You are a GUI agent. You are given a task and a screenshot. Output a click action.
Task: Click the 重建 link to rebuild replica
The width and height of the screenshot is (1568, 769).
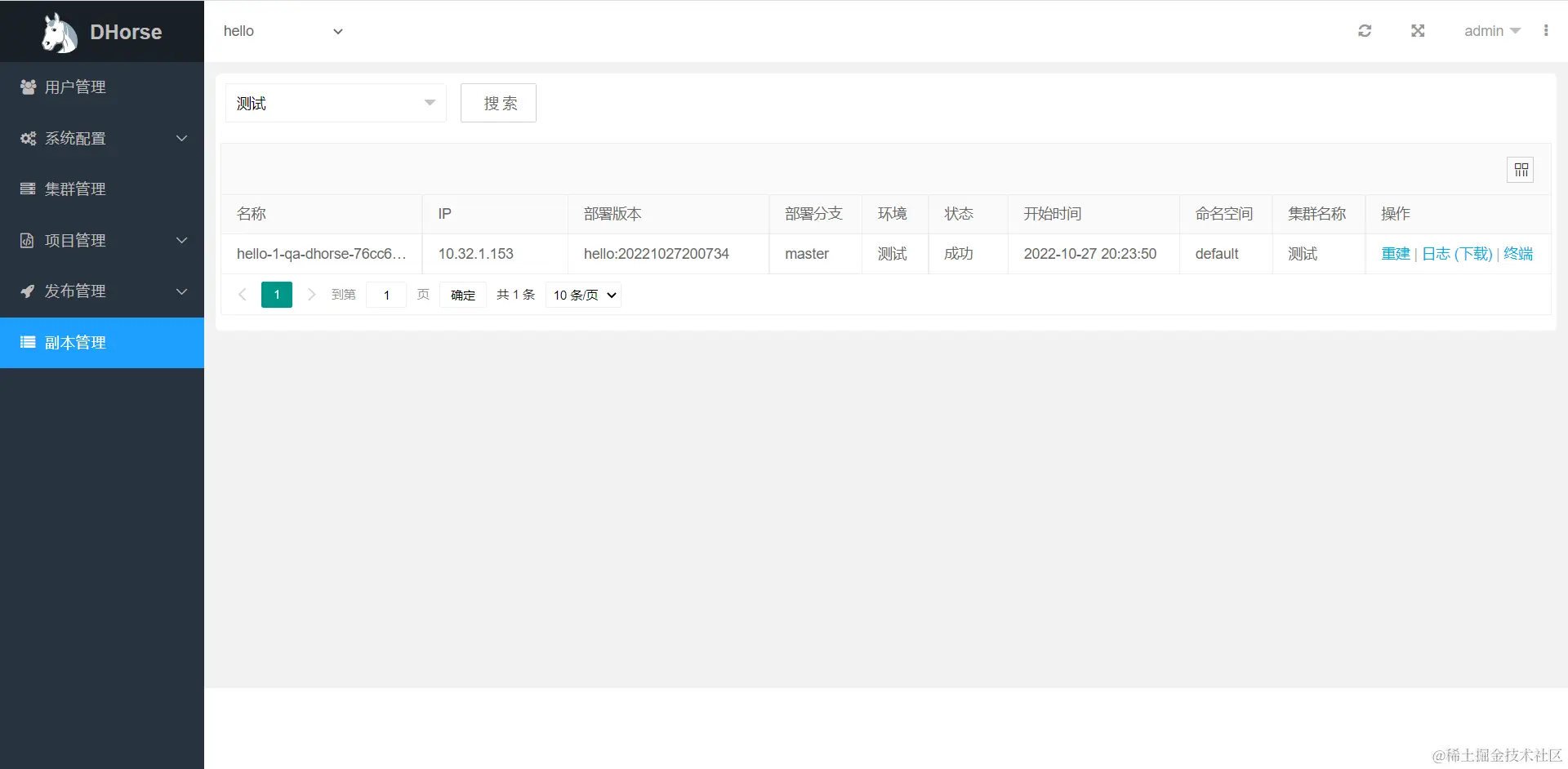tap(1396, 254)
